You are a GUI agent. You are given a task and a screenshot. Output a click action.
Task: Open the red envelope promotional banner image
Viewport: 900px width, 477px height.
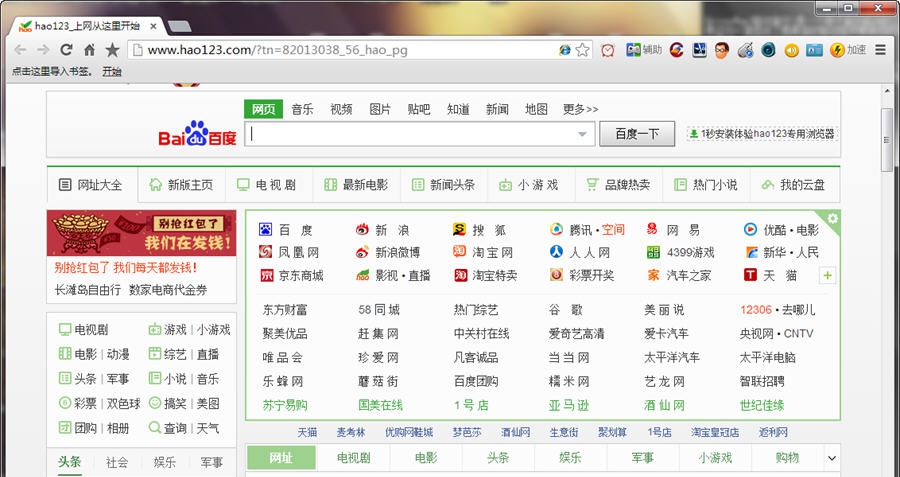(x=141, y=233)
